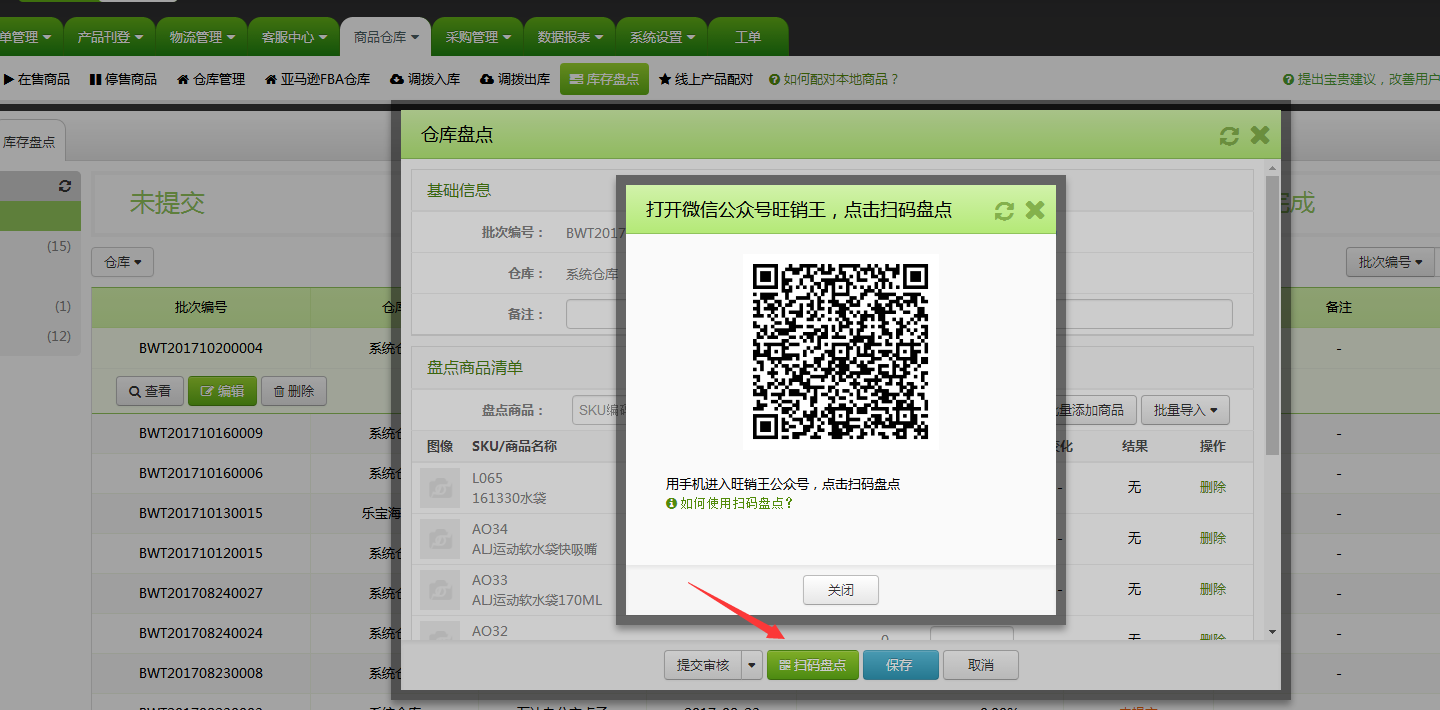Open the 批次编号 search-type dropdown
Image resolution: width=1440 pixels, height=710 pixels.
[x=1390, y=262]
